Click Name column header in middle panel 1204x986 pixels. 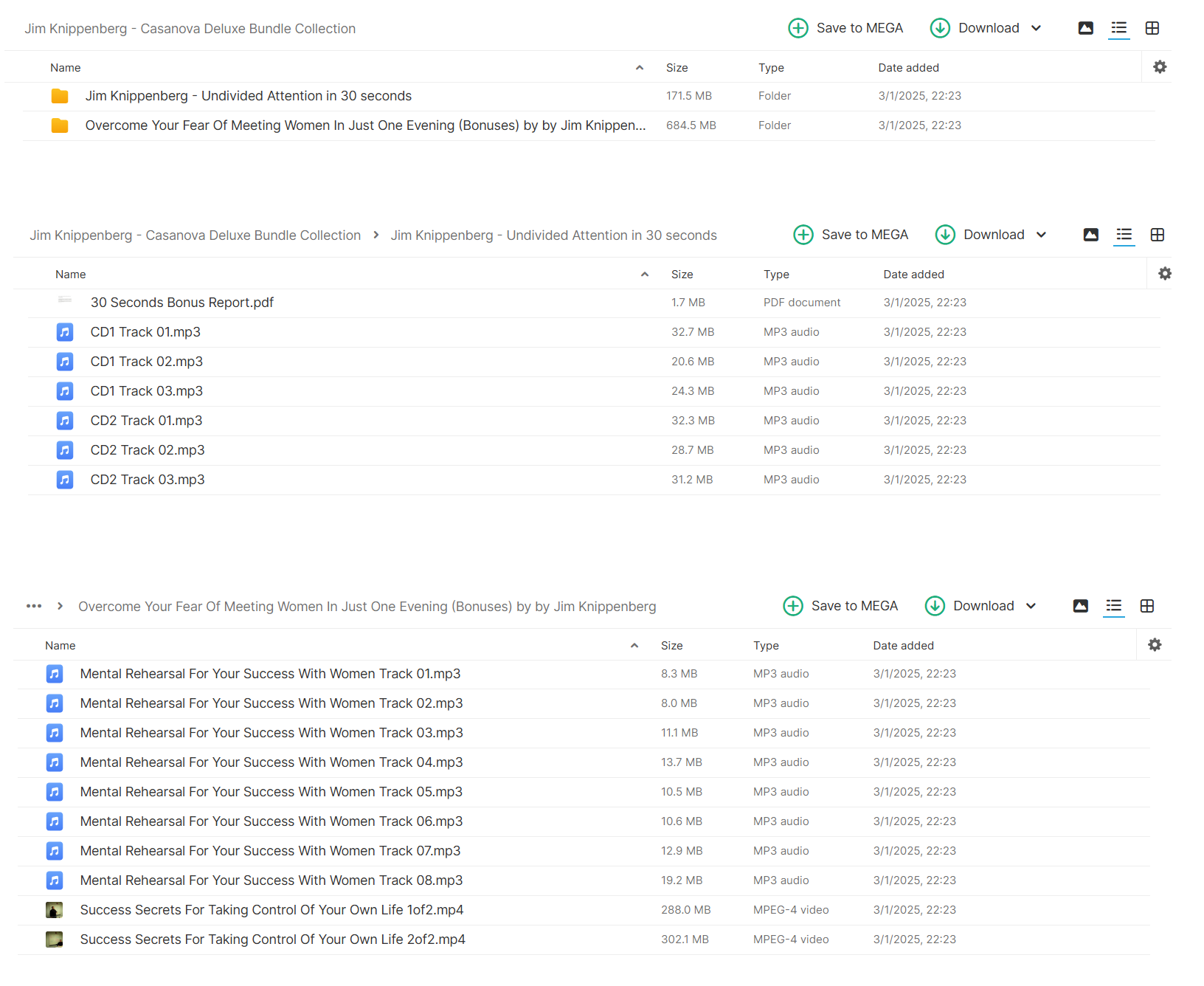tap(71, 275)
